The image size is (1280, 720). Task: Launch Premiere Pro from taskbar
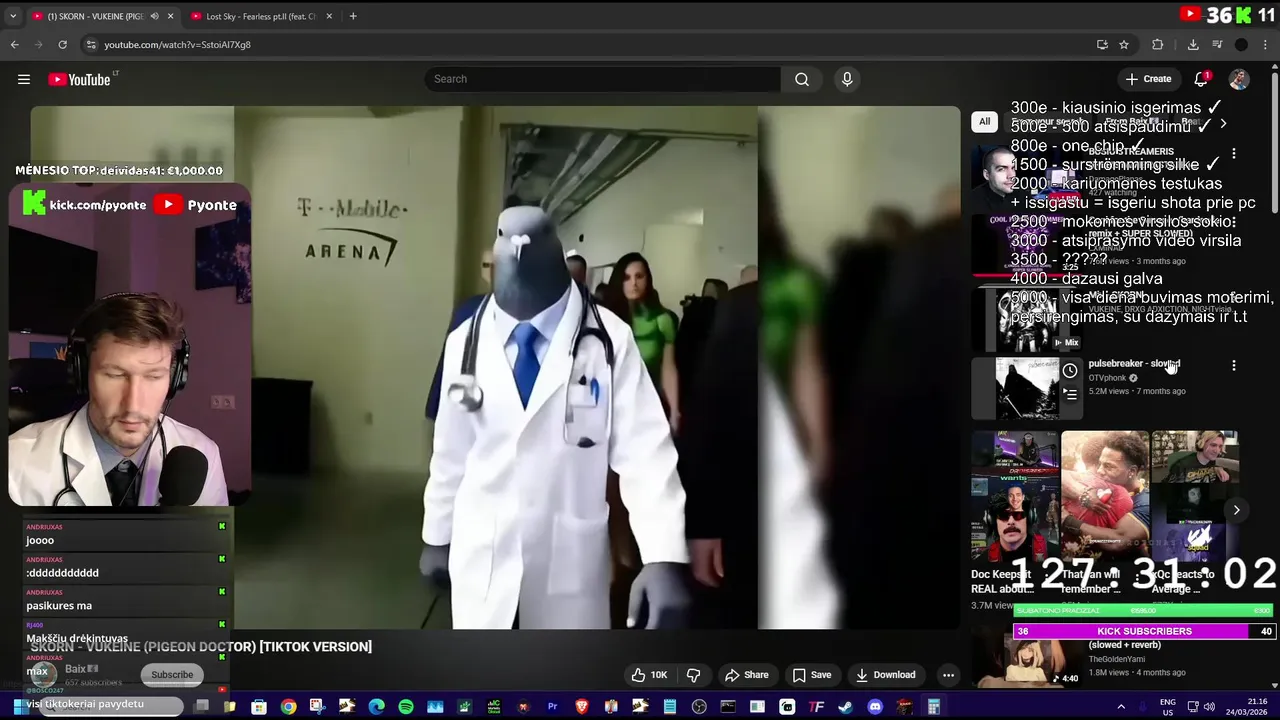(552, 707)
